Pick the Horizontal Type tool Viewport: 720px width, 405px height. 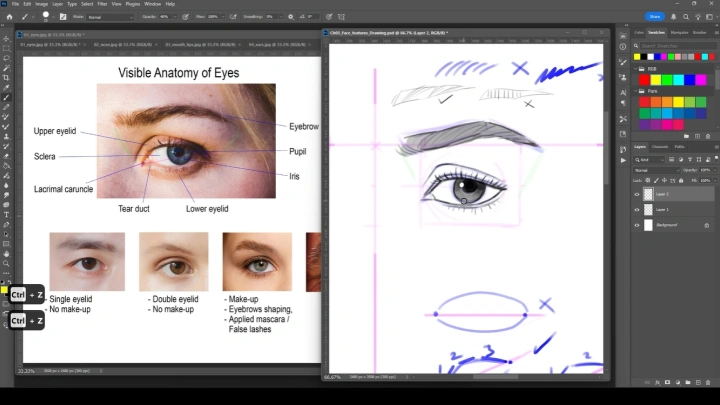tap(7, 214)
